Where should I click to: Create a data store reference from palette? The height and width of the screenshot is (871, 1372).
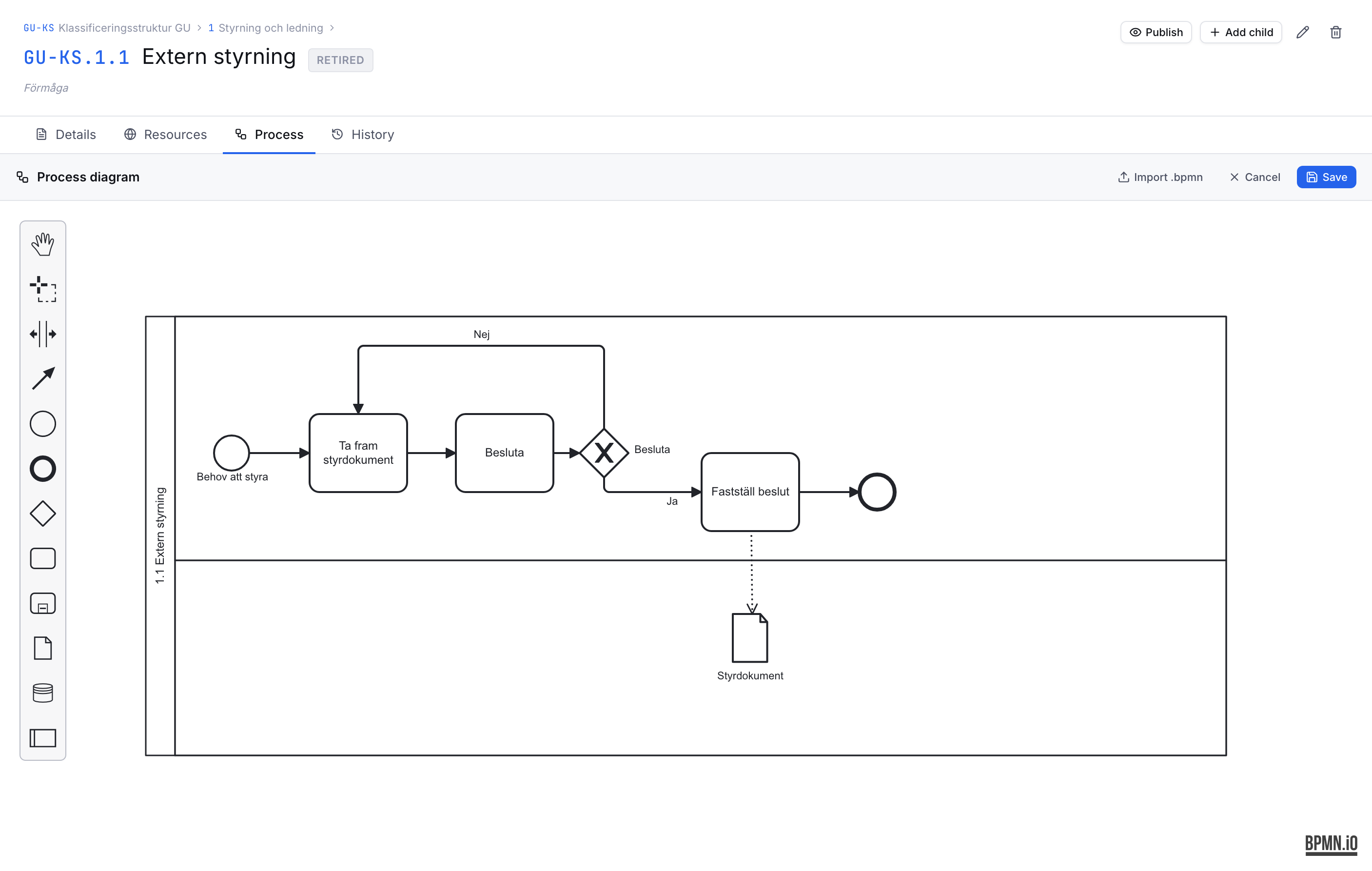click(x=43, y=693)
